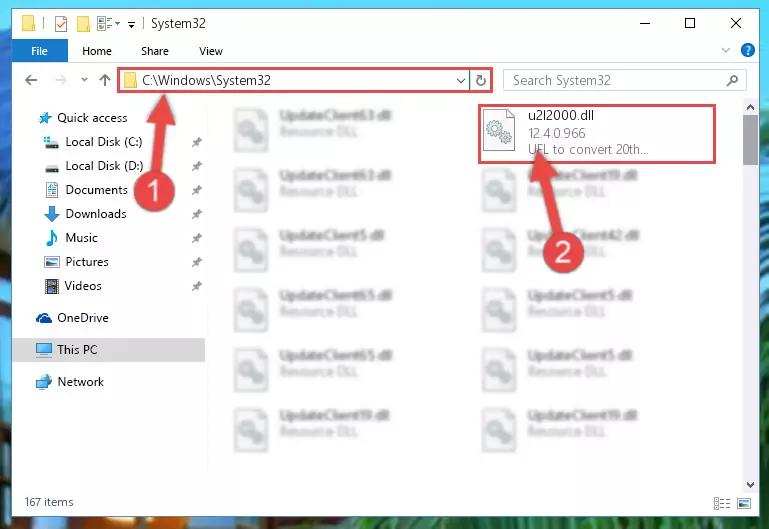Open the Help question mark icon

click(747, 50)
